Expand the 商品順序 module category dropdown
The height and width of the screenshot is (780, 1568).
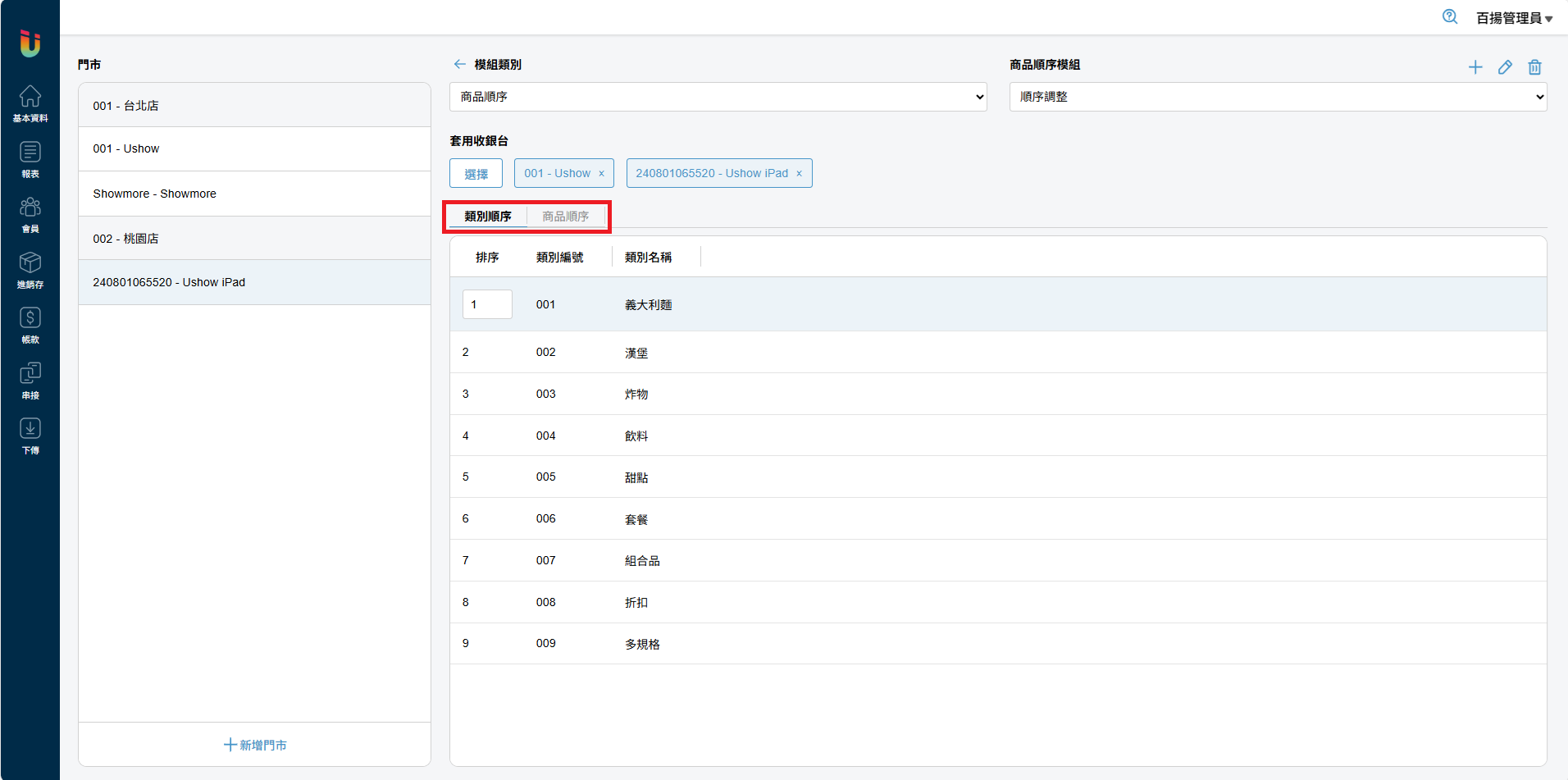(718, 97)
